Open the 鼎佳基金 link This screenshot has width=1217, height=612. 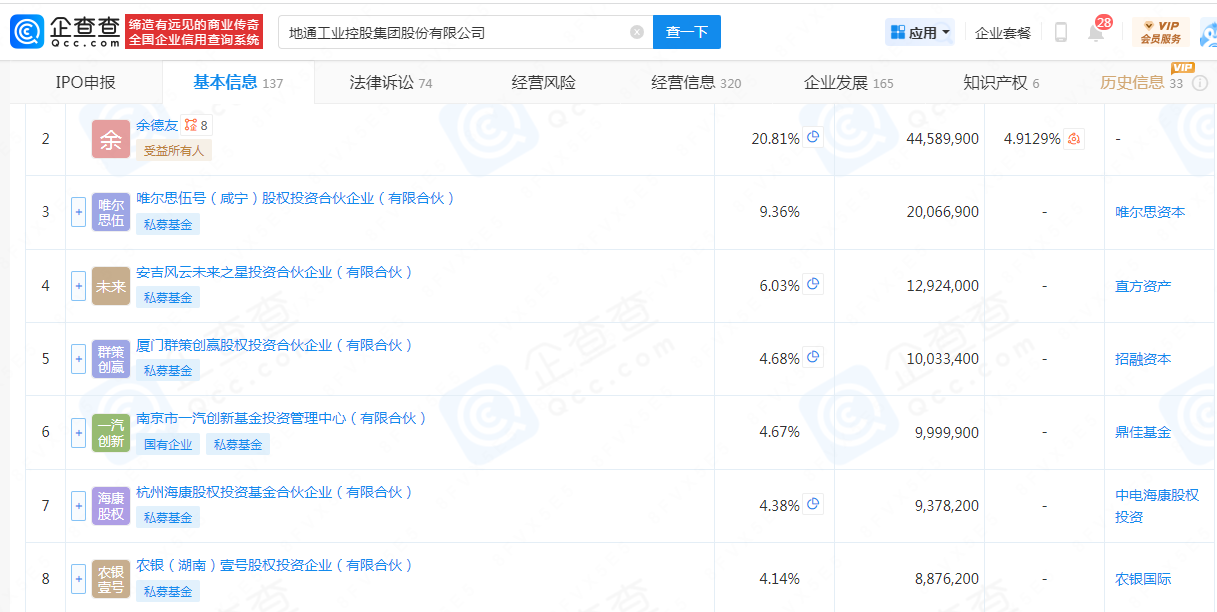click(1143, 432)
